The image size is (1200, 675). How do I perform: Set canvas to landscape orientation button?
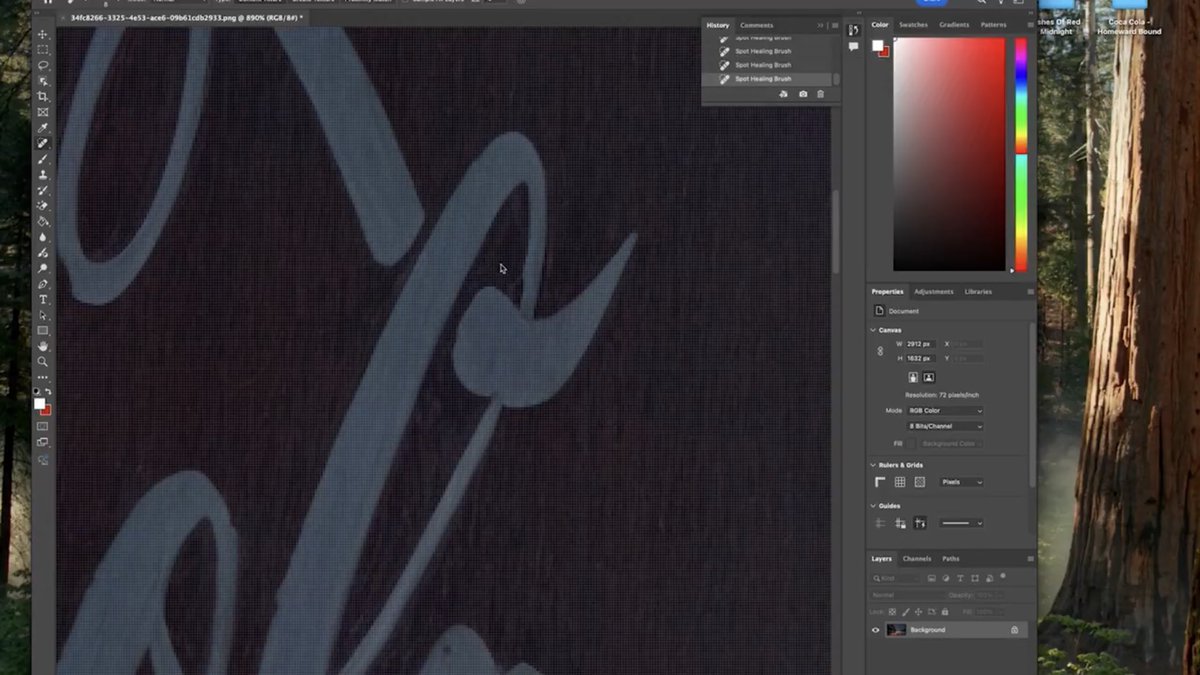(929, 377)
